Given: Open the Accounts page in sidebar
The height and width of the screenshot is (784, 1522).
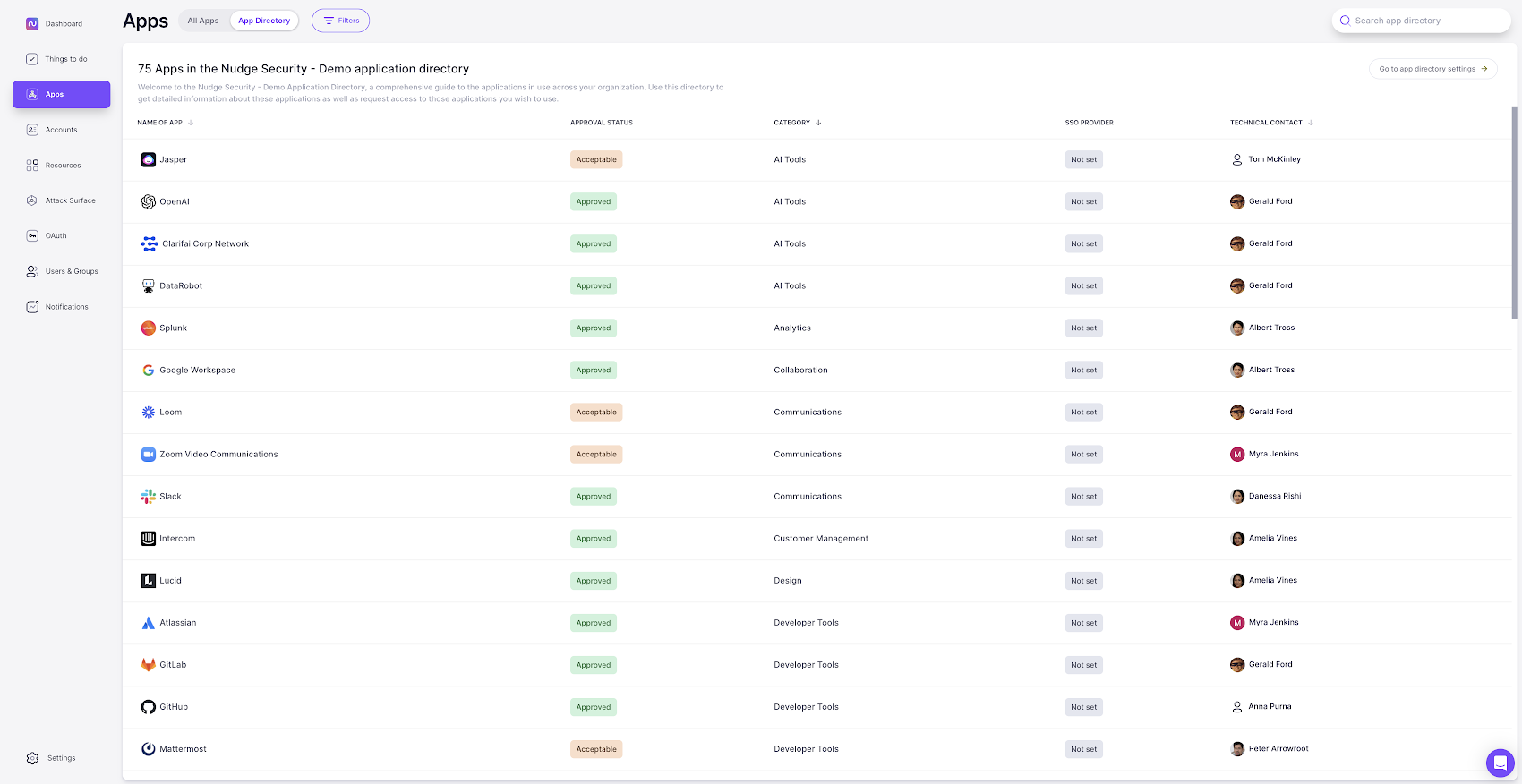Looking at the screenshot, I should coord(61,130).
